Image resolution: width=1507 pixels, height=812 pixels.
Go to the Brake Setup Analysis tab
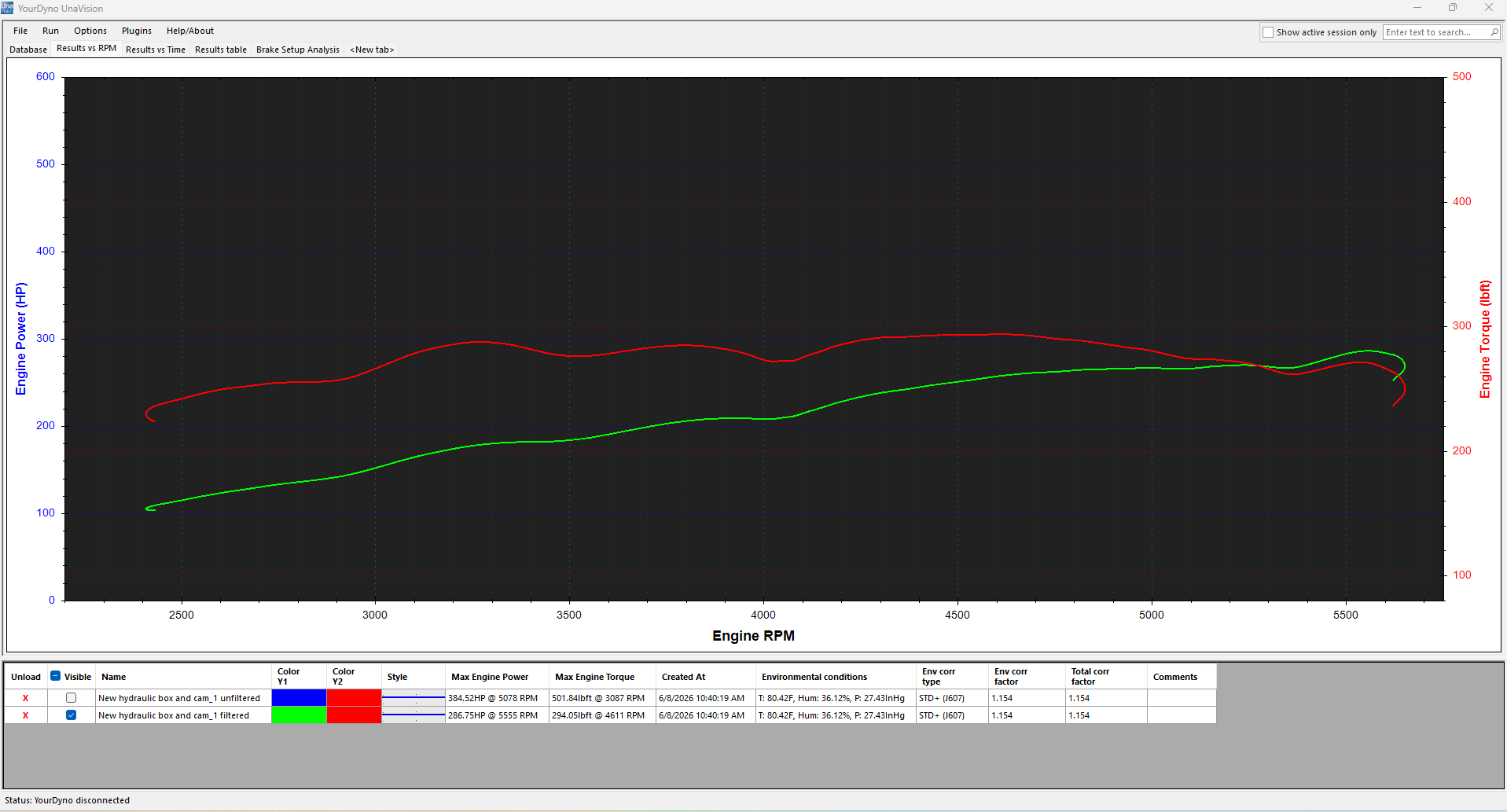pos(298,50)
